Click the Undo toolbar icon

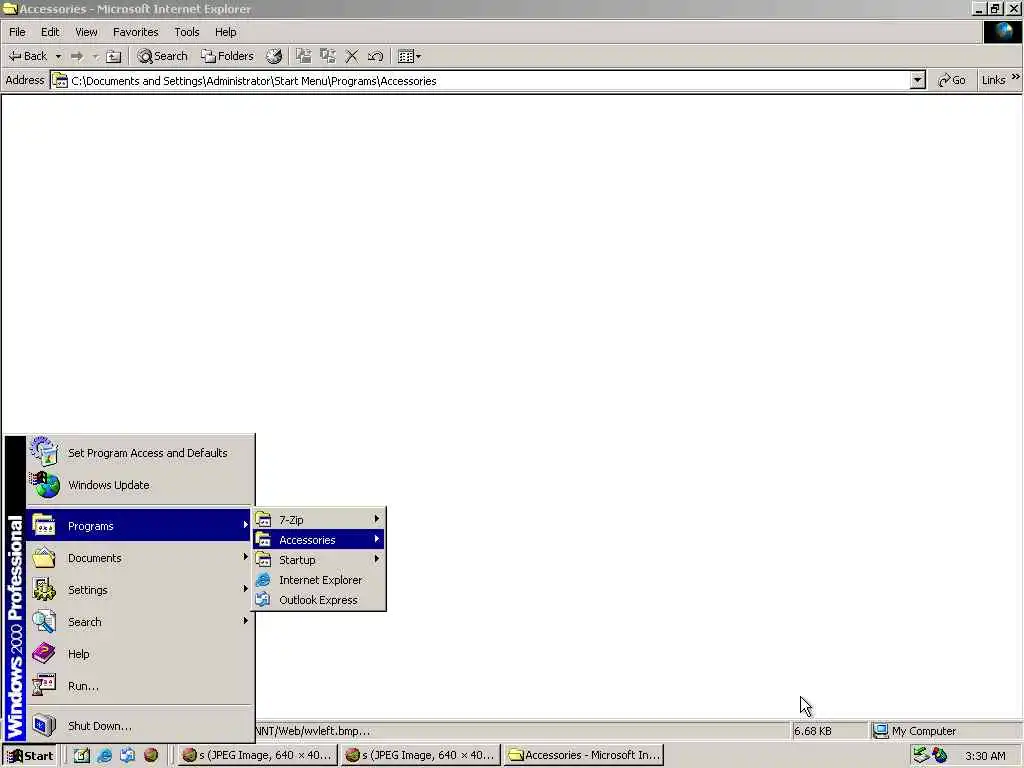(x=375, y=56)
